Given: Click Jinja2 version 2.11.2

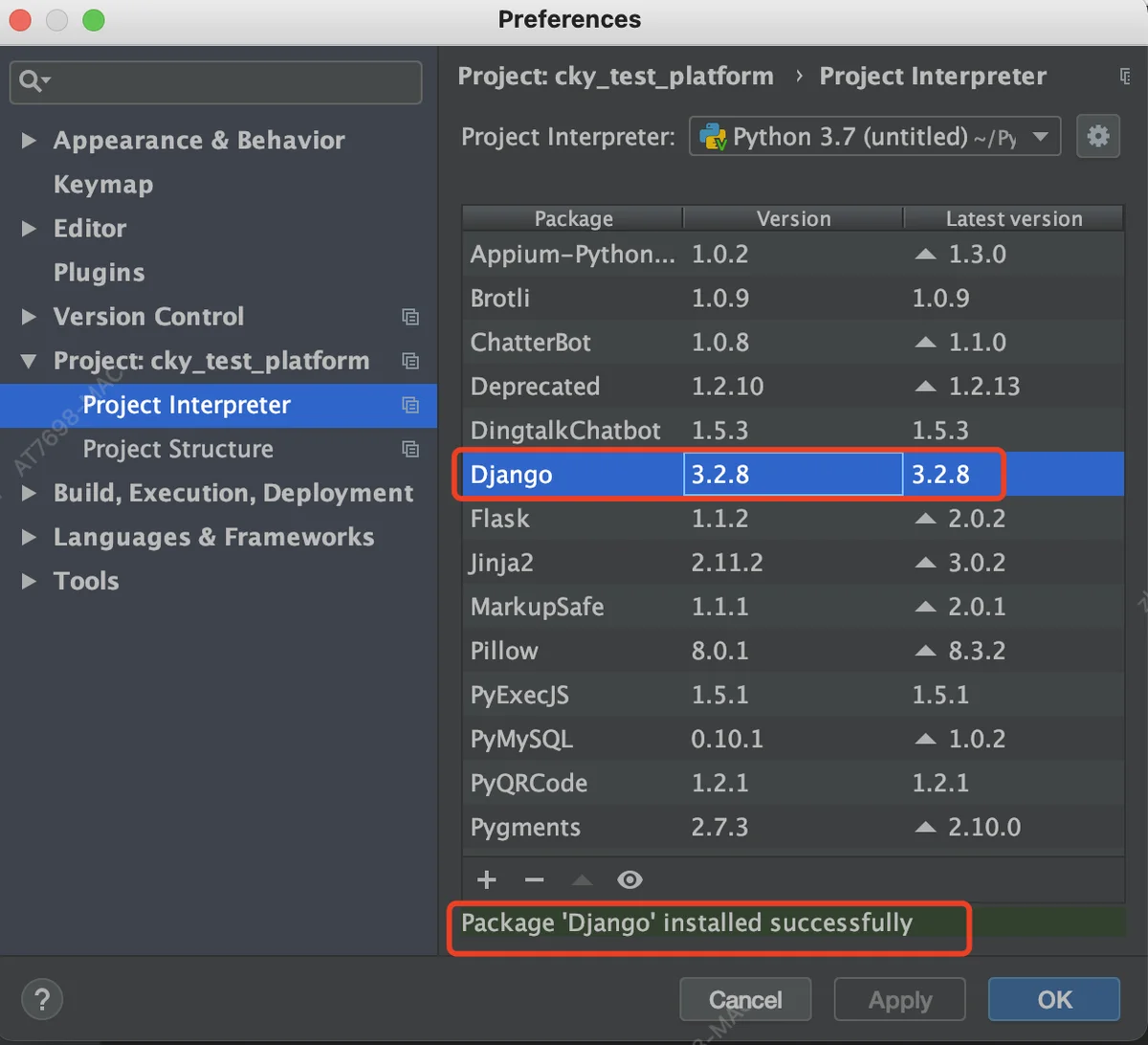Looking at the screenshot, I should pyautogui.click(x=727, y=563).
